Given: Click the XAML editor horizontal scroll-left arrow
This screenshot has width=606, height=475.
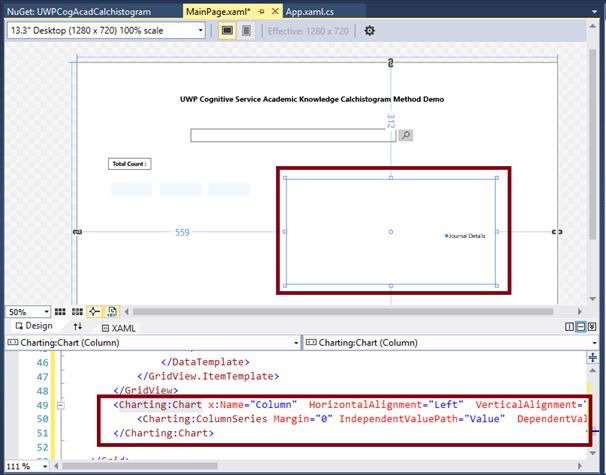Looking at the screenshot, I should 56,466.
